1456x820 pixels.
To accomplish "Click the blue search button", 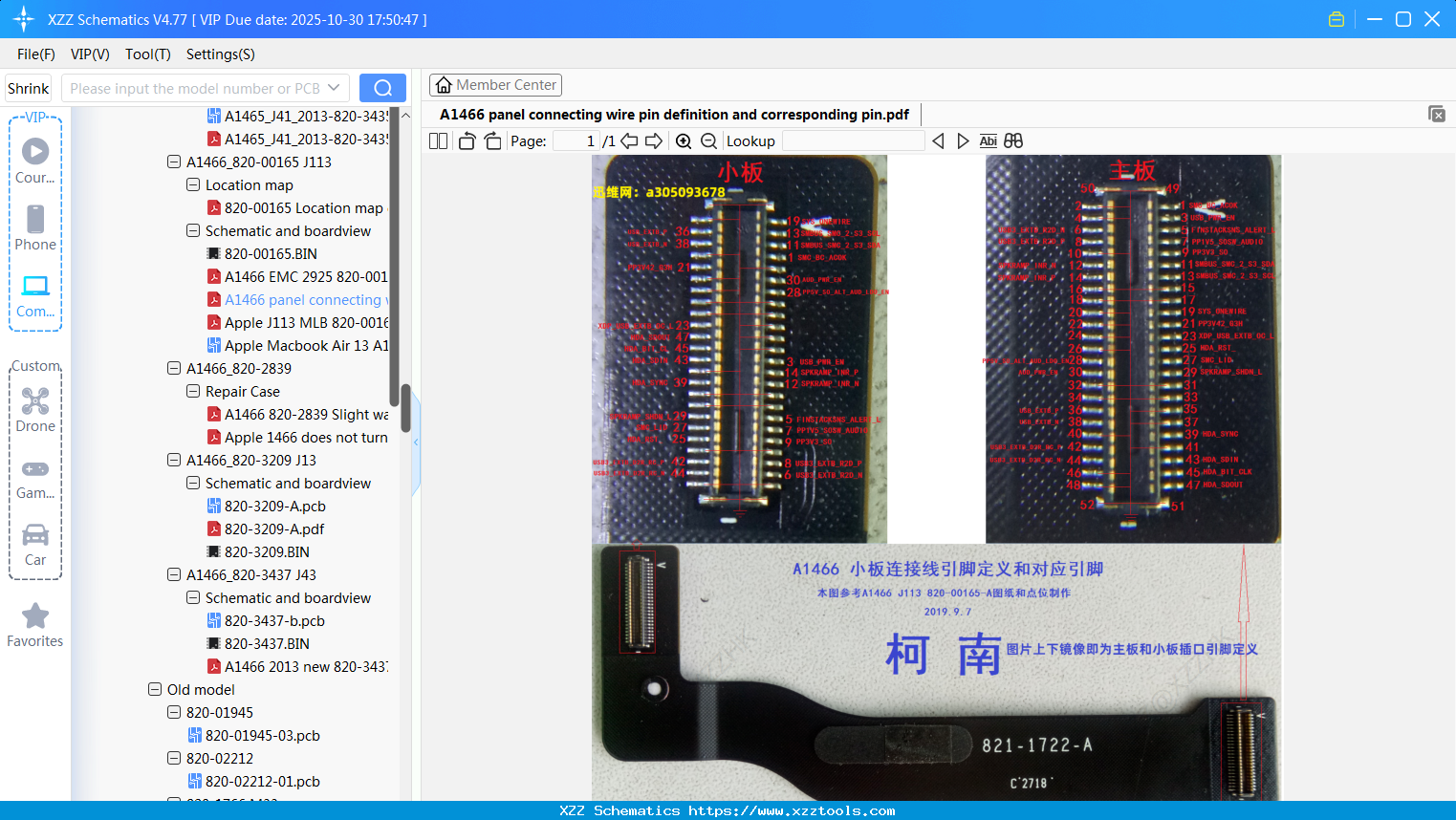I will tap(382, 88).
